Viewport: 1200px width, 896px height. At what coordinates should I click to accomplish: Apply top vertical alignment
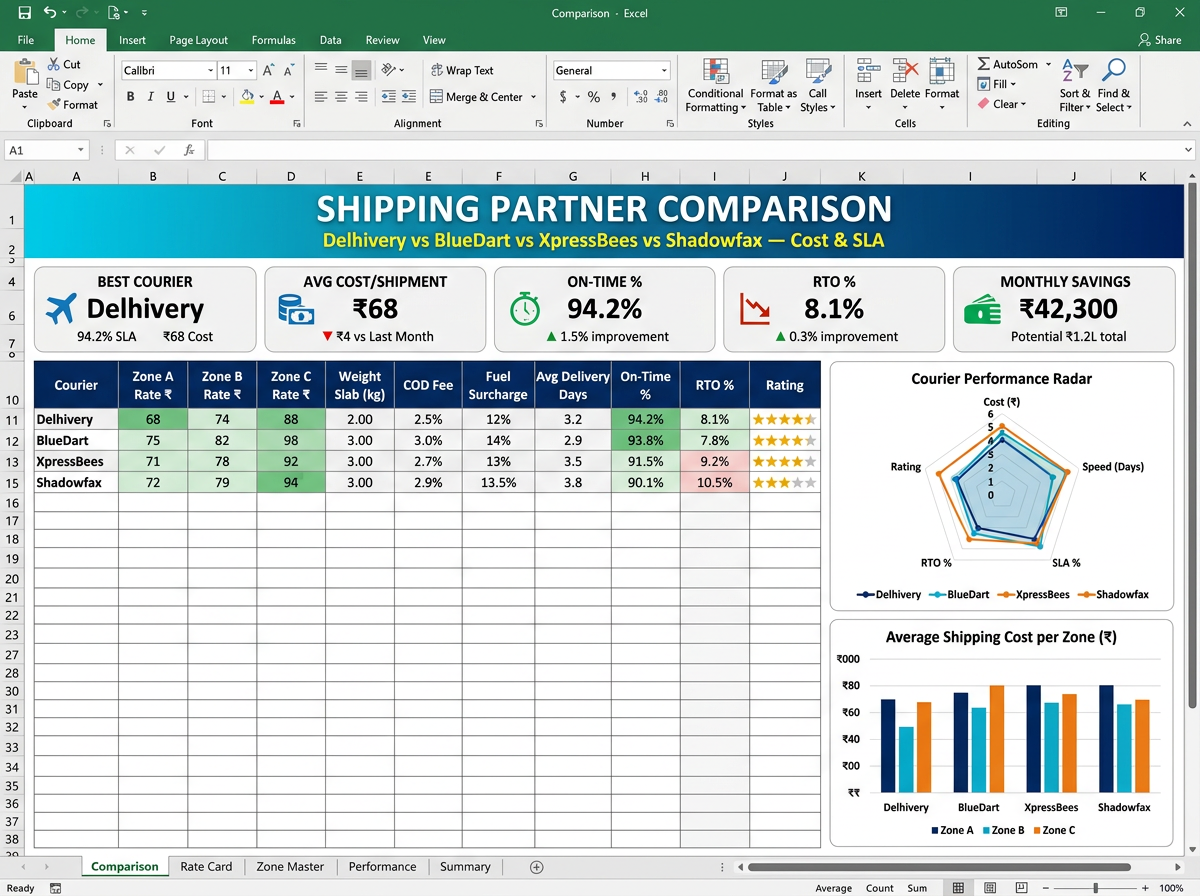tap(321, 70)
